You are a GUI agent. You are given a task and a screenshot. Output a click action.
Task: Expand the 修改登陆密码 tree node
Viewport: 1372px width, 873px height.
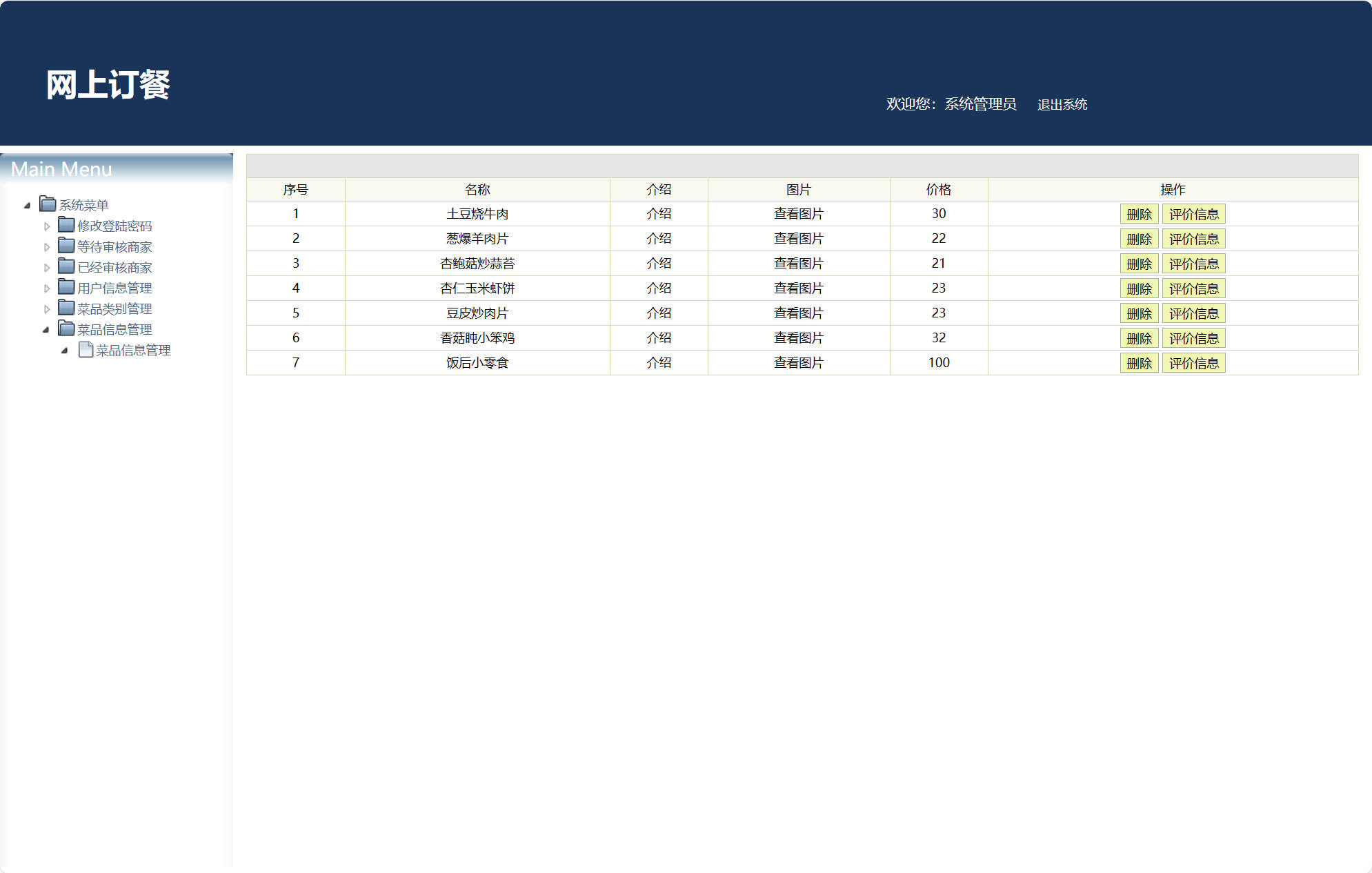[46, 225]
